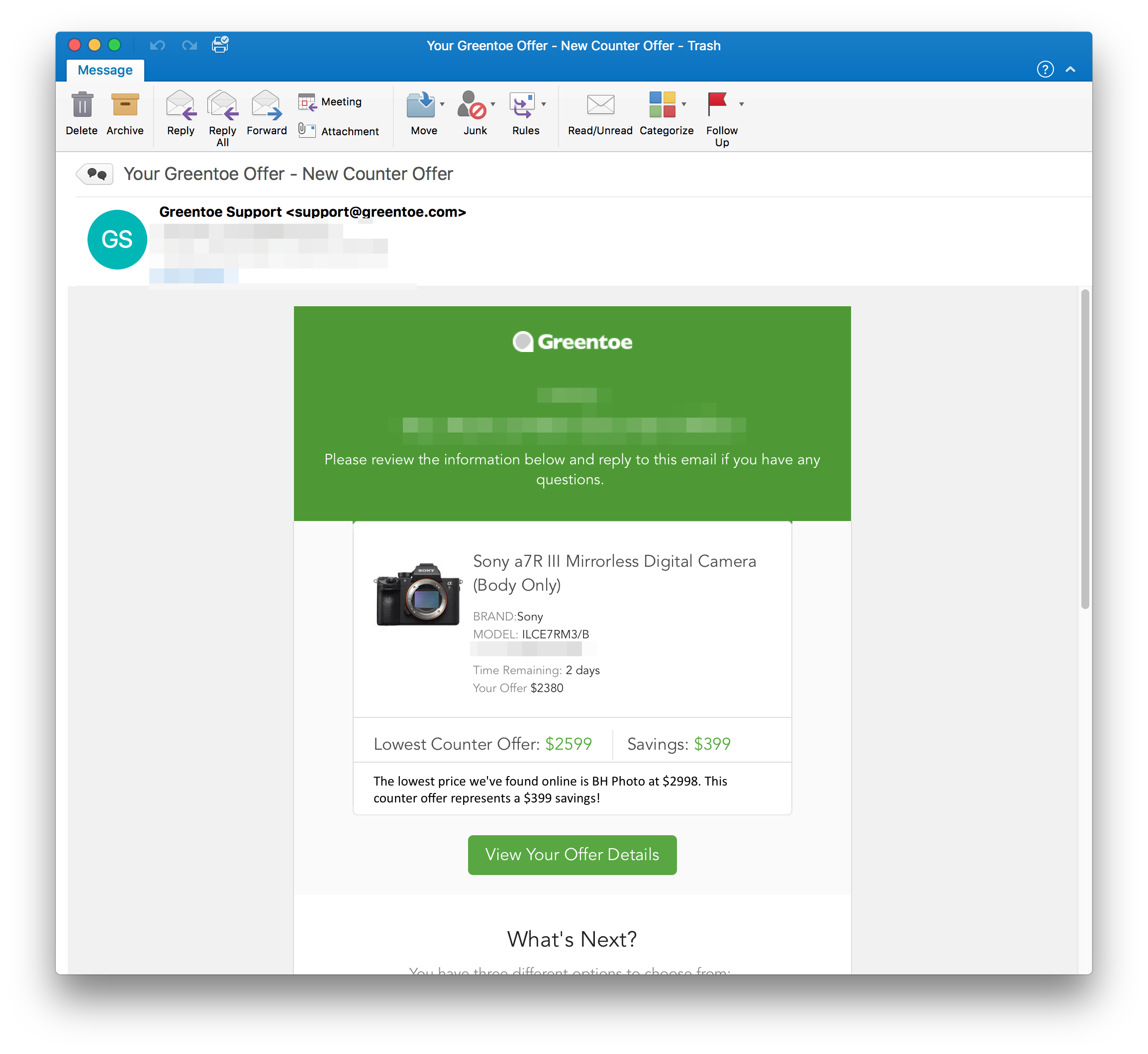Screen dimensions: 1148x1054
Task: Print the message using printer icon
Action: pos(220,44)
